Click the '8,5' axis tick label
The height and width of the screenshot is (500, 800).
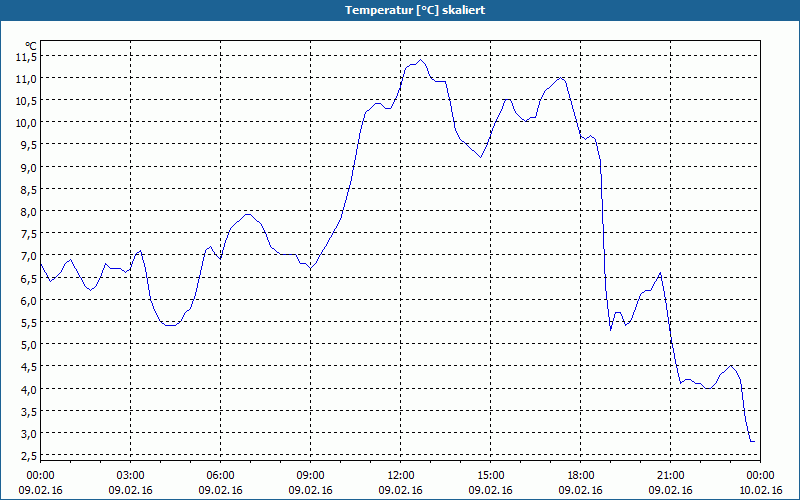28,190
